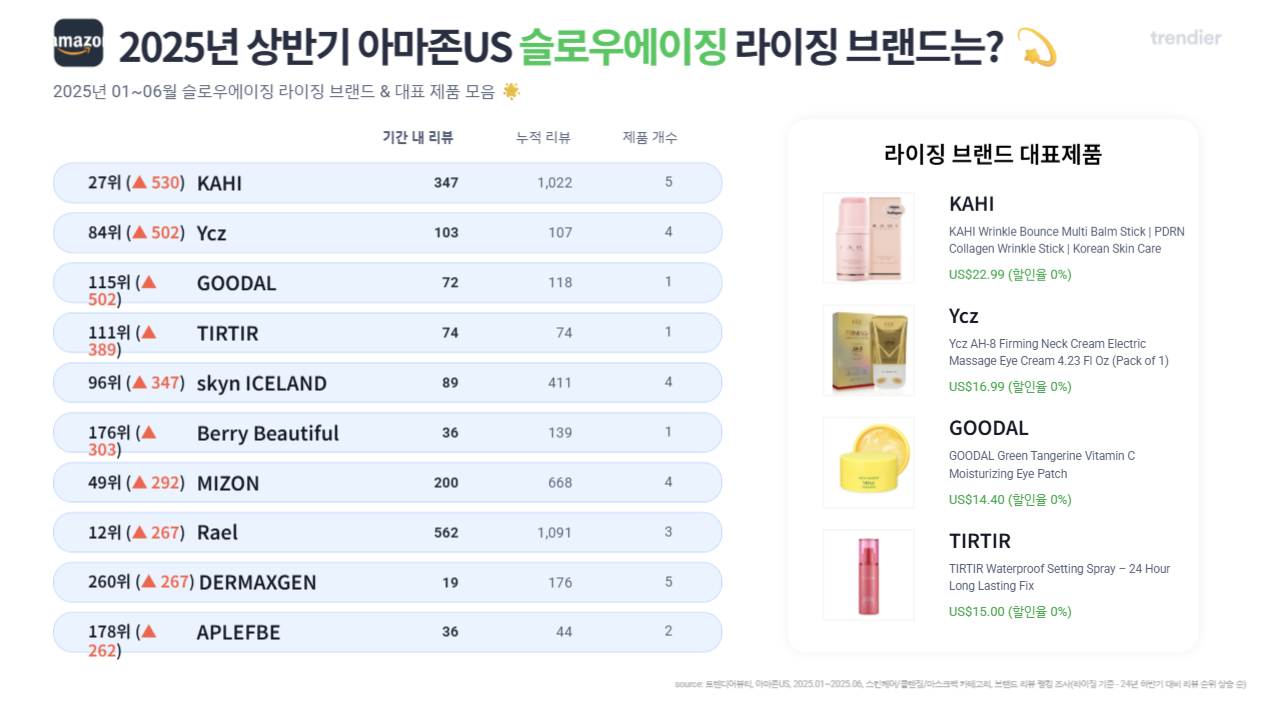Open the GOODAL eye patch thumbnail

[868, 463]
